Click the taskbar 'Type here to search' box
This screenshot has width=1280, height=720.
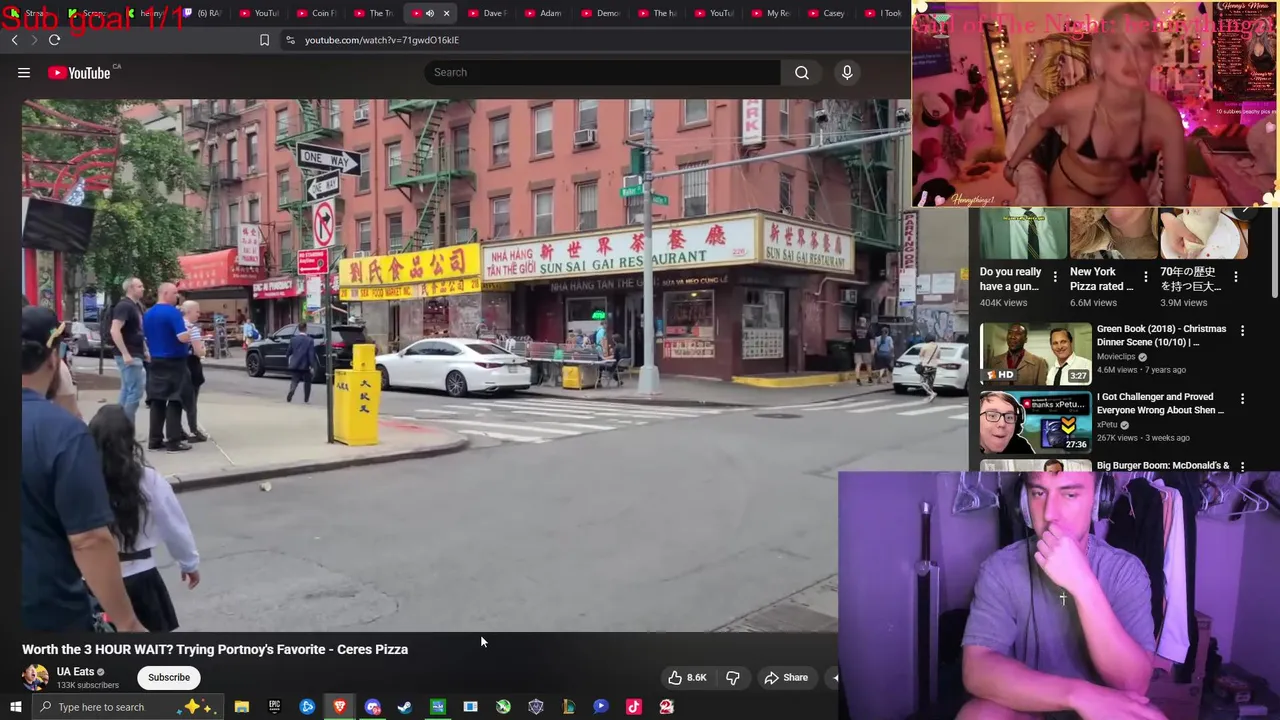point(128,707)
